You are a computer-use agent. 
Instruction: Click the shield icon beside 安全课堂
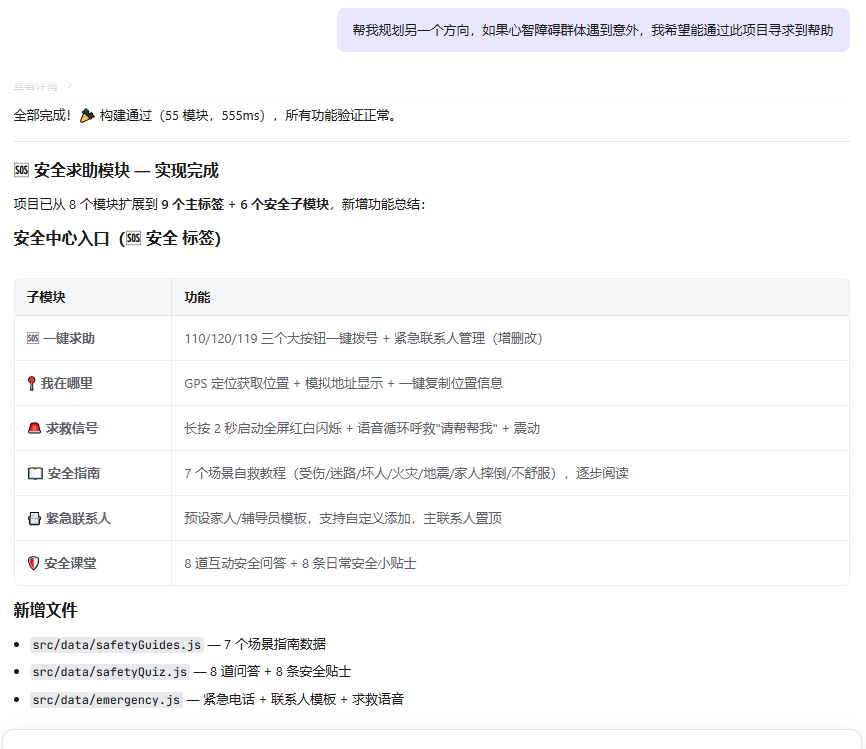pyautogui.click(x=34, y=564)
